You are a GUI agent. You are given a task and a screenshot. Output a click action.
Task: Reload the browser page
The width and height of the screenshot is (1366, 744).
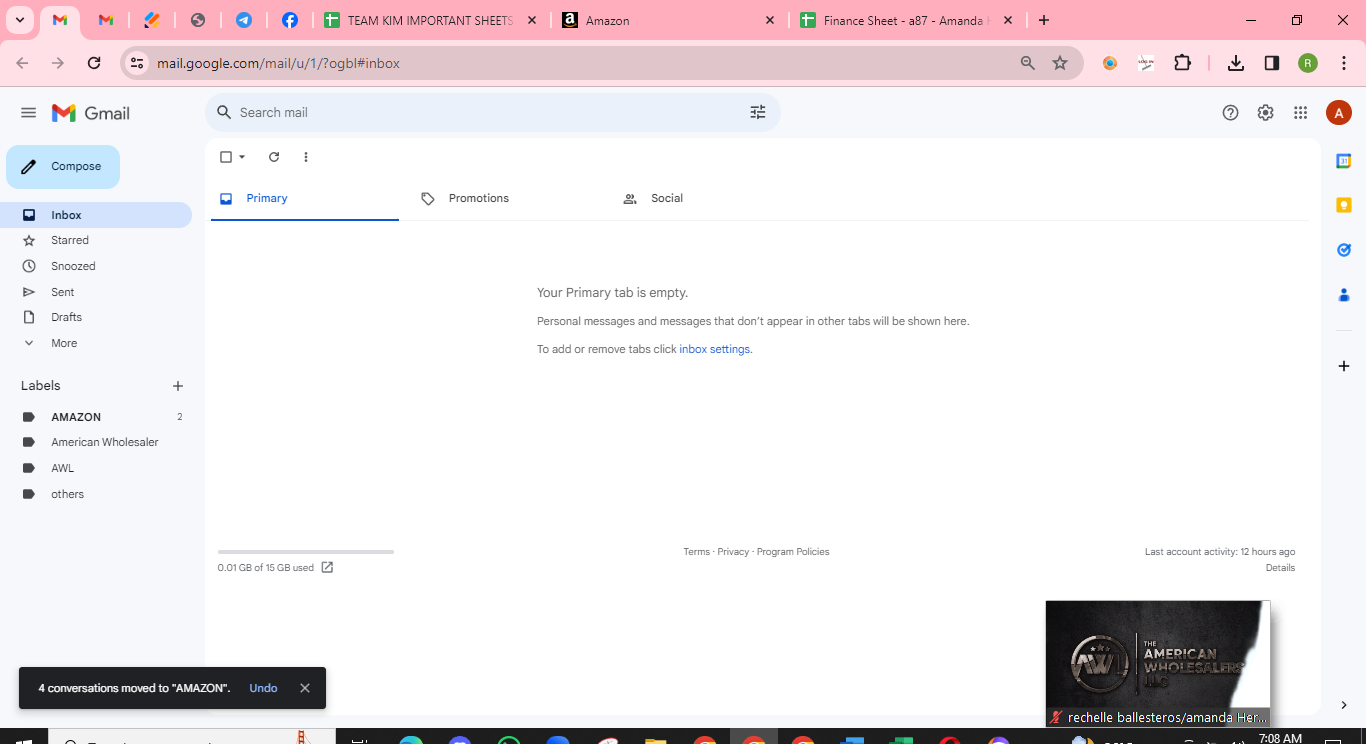tap(94, 63)
